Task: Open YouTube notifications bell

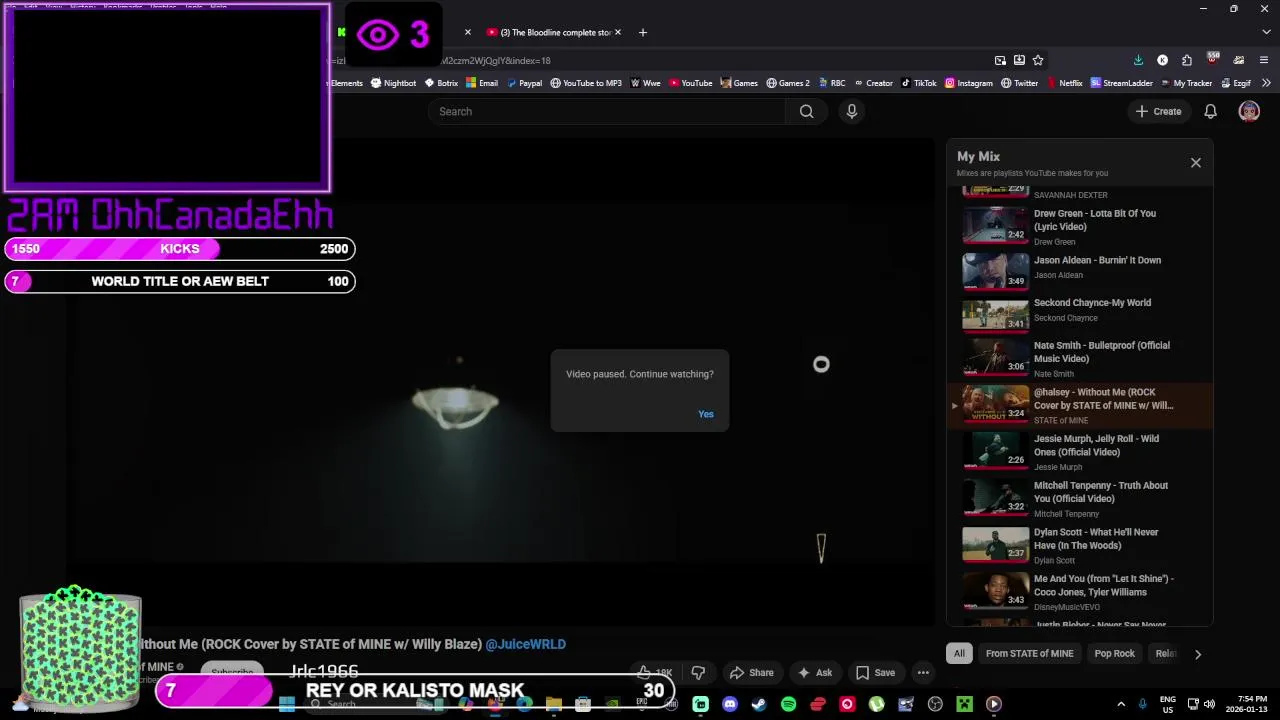Action: (x=1211, y=112)
